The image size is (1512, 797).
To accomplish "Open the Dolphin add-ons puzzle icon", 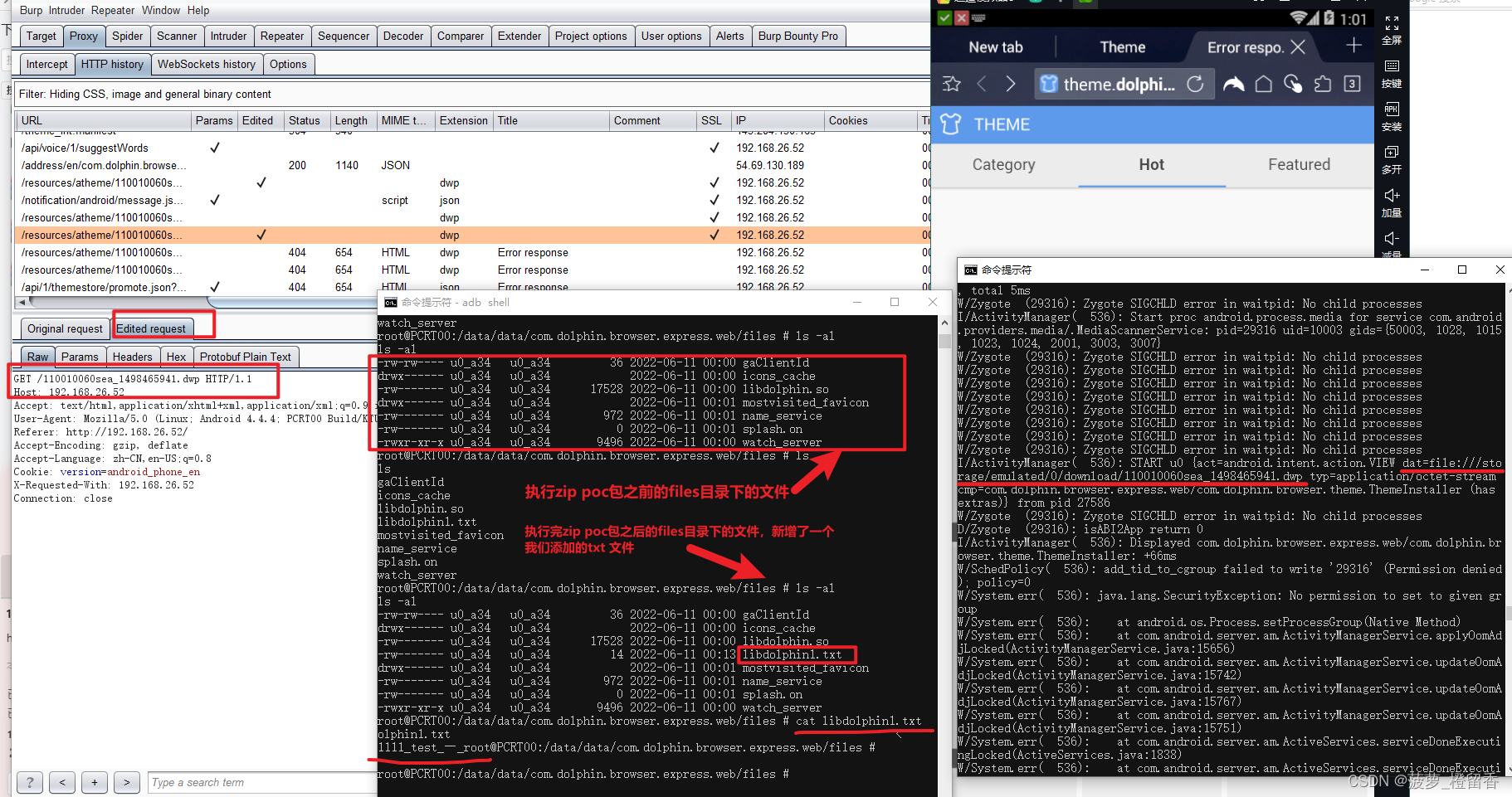I will [x=1323, y=84].
